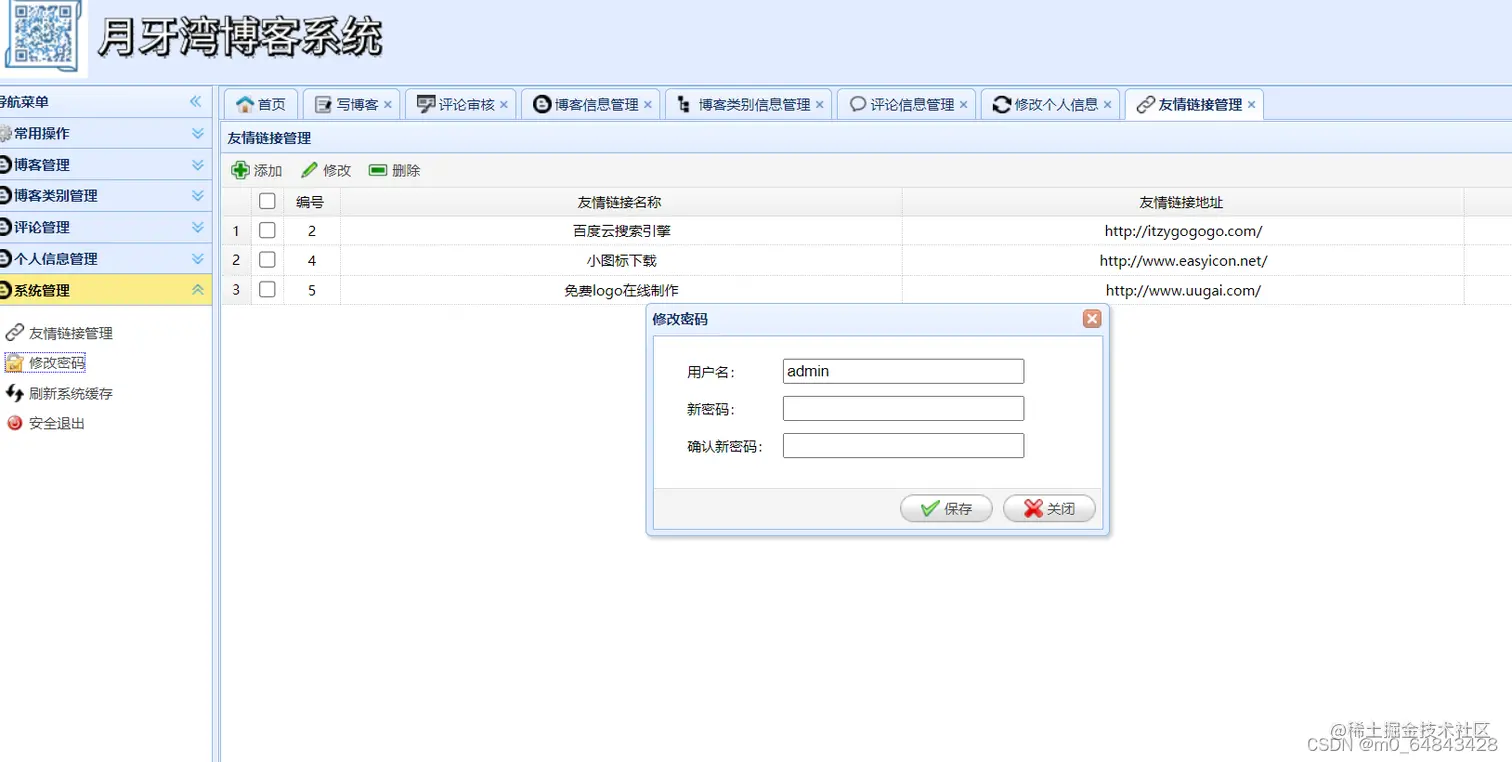Screen dimensions: 1512x762
Task: Expand the 评论管理 accordion section
Action: pos(198,227)
